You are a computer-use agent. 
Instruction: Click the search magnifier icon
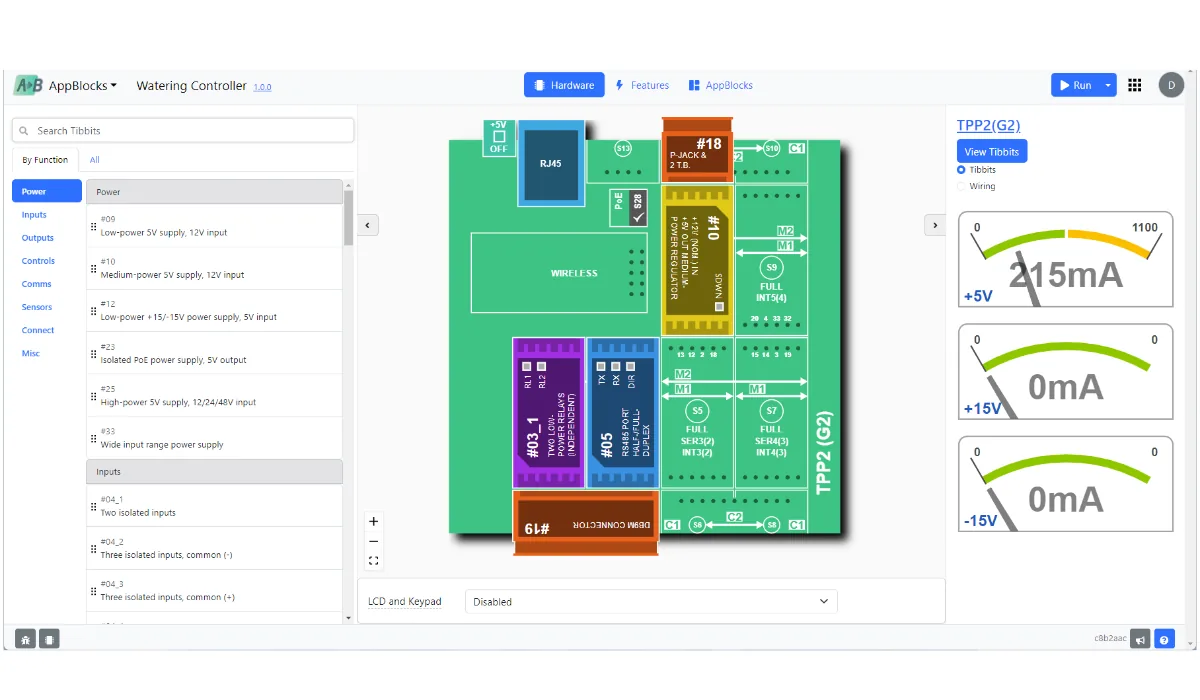tap(24, 130)
